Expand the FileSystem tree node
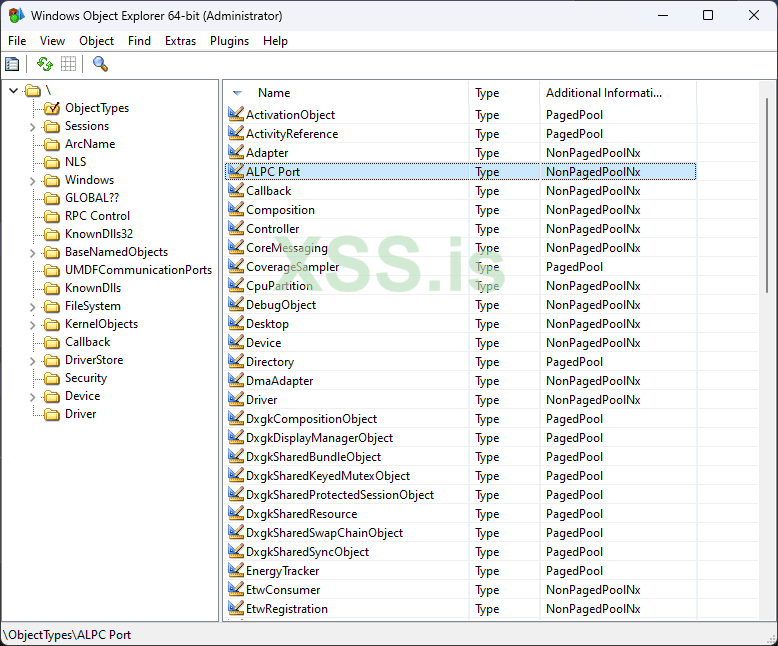778x646 pixels. tap(32, 307)
